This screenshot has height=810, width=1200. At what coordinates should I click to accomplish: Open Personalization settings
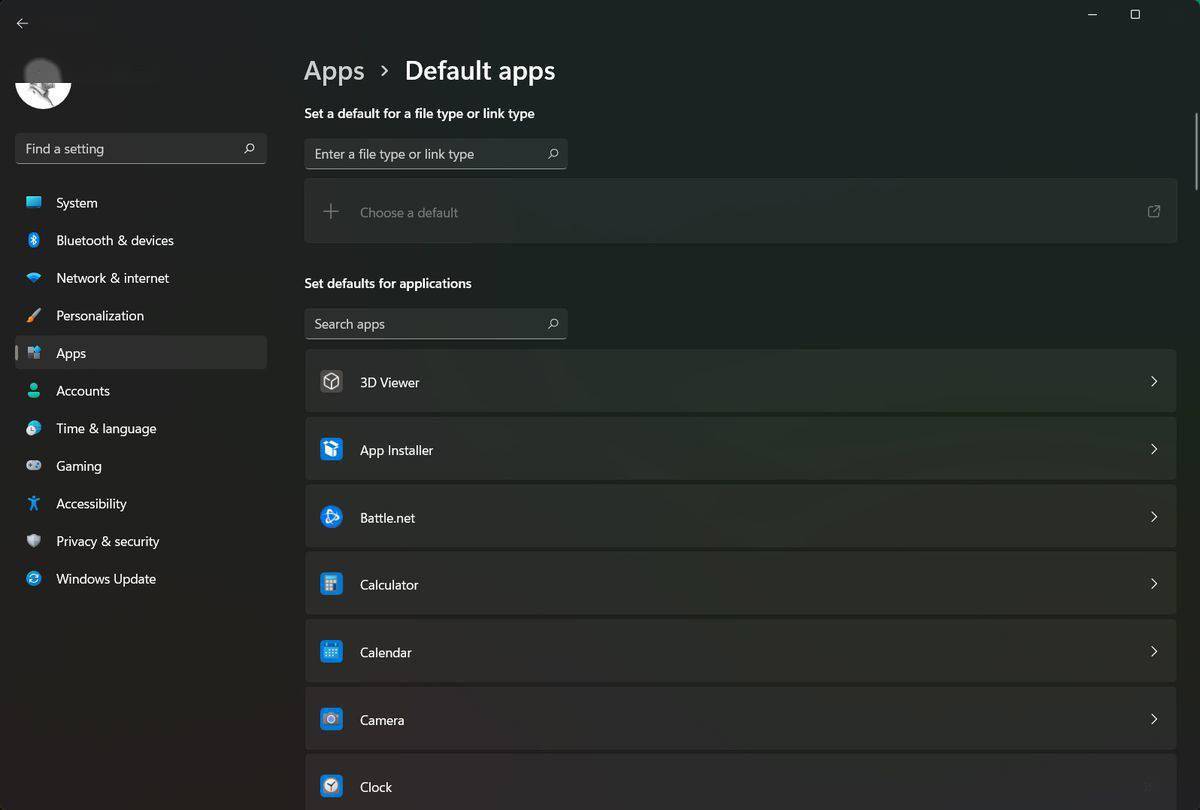(x=100, y=315)
